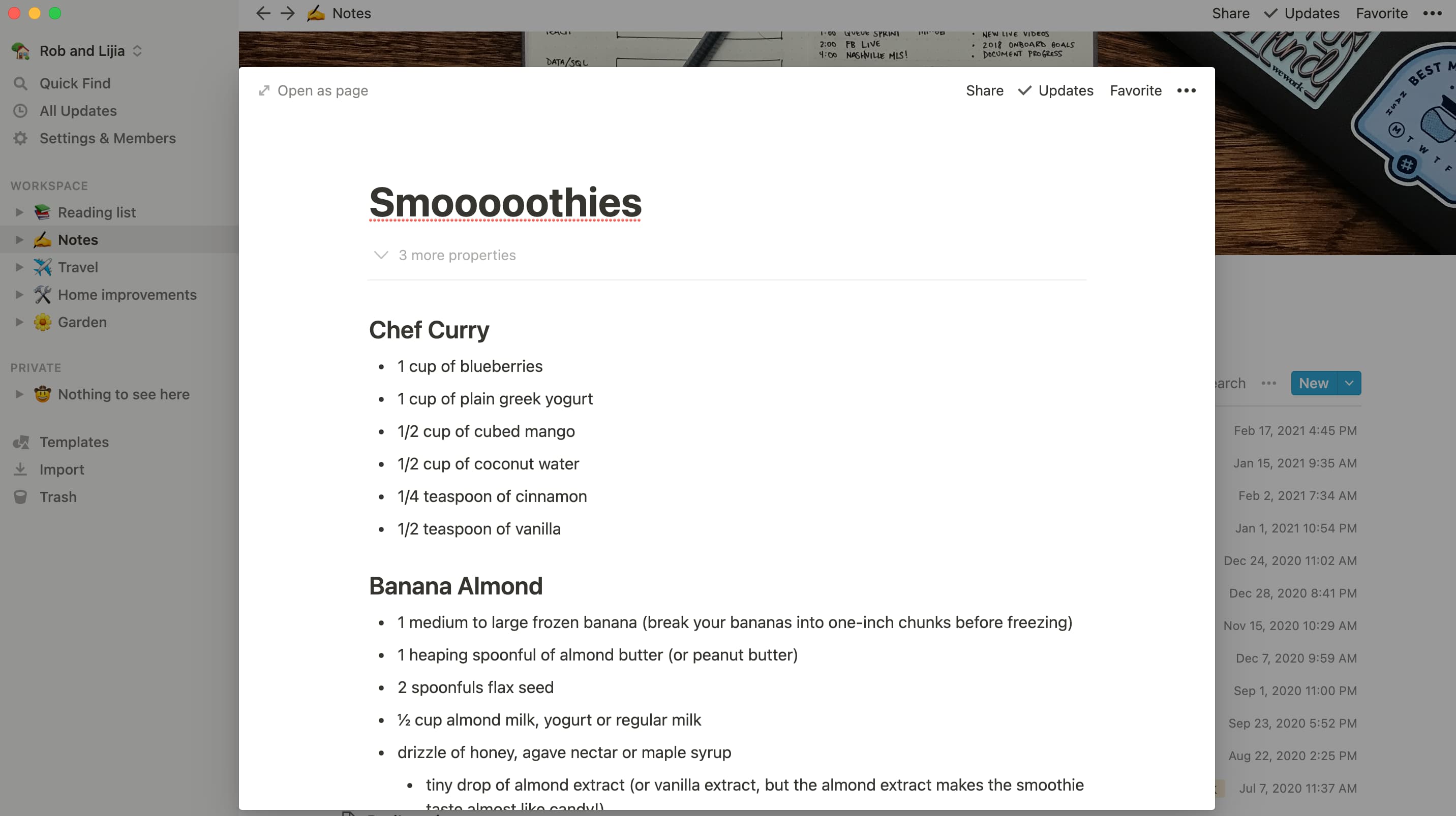
Task: Select the Travel sidebar icon
Action: tap(43, 267)
